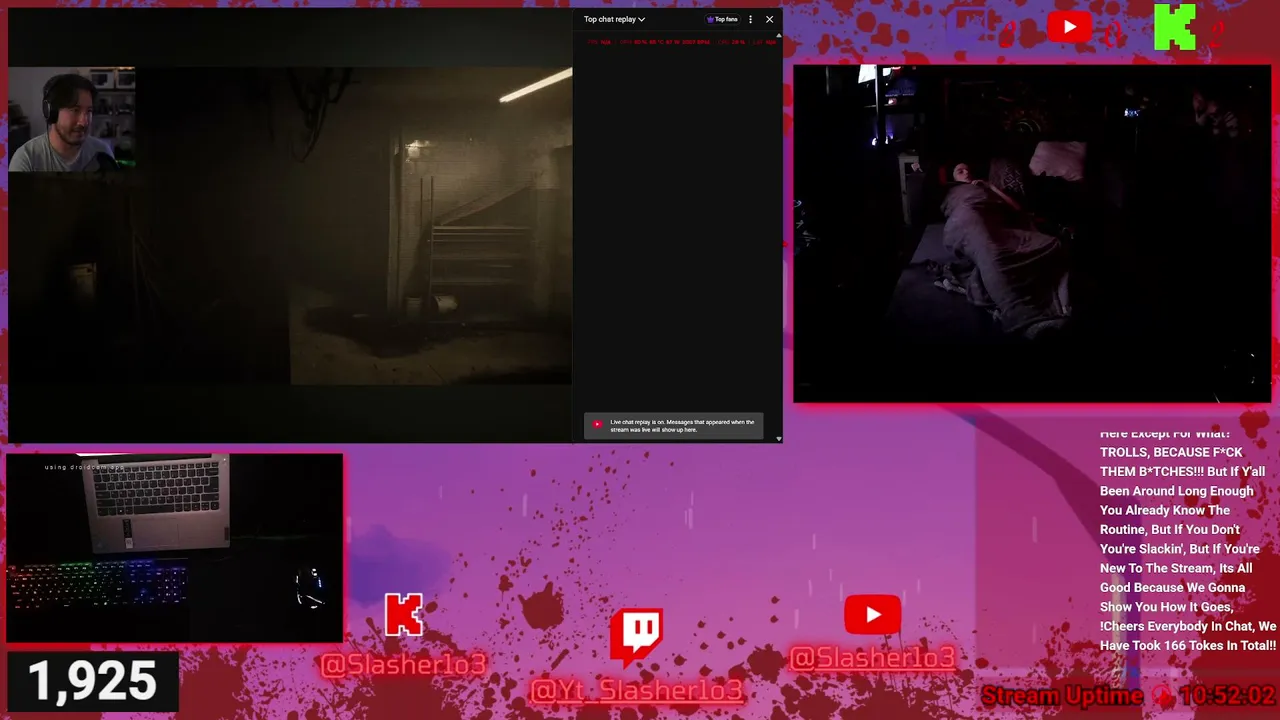1280x720 pixels.
Task: Click the streamer facecam in the game video
Action: pyautogui.click(x=71, y=119)
